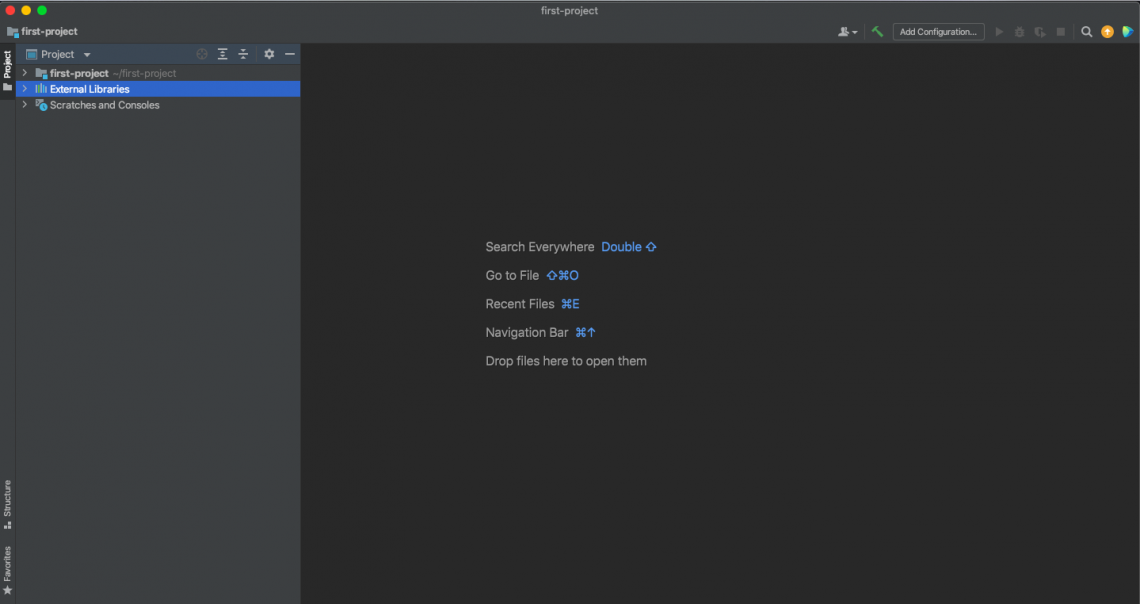The image size is (1140, 604).
Task: Expand Scratches and Consoles
Action: [x=24, y=105]
